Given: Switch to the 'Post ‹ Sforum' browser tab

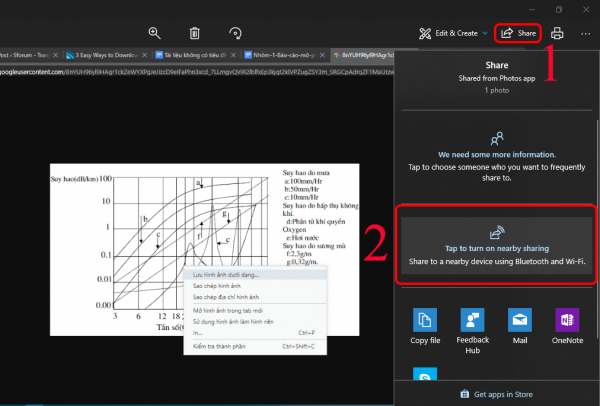Looking at the screenshot, I should 23,55.
